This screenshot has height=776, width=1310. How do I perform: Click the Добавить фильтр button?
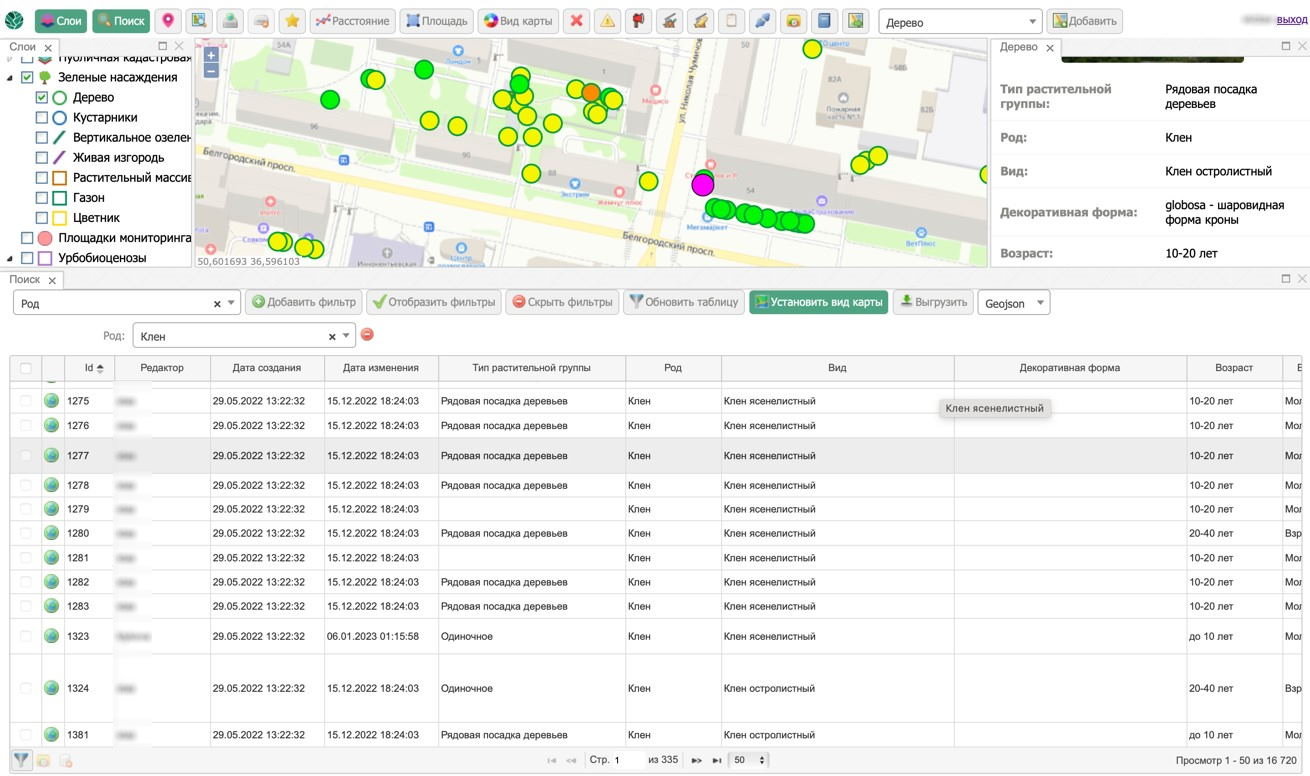(303, 302)
